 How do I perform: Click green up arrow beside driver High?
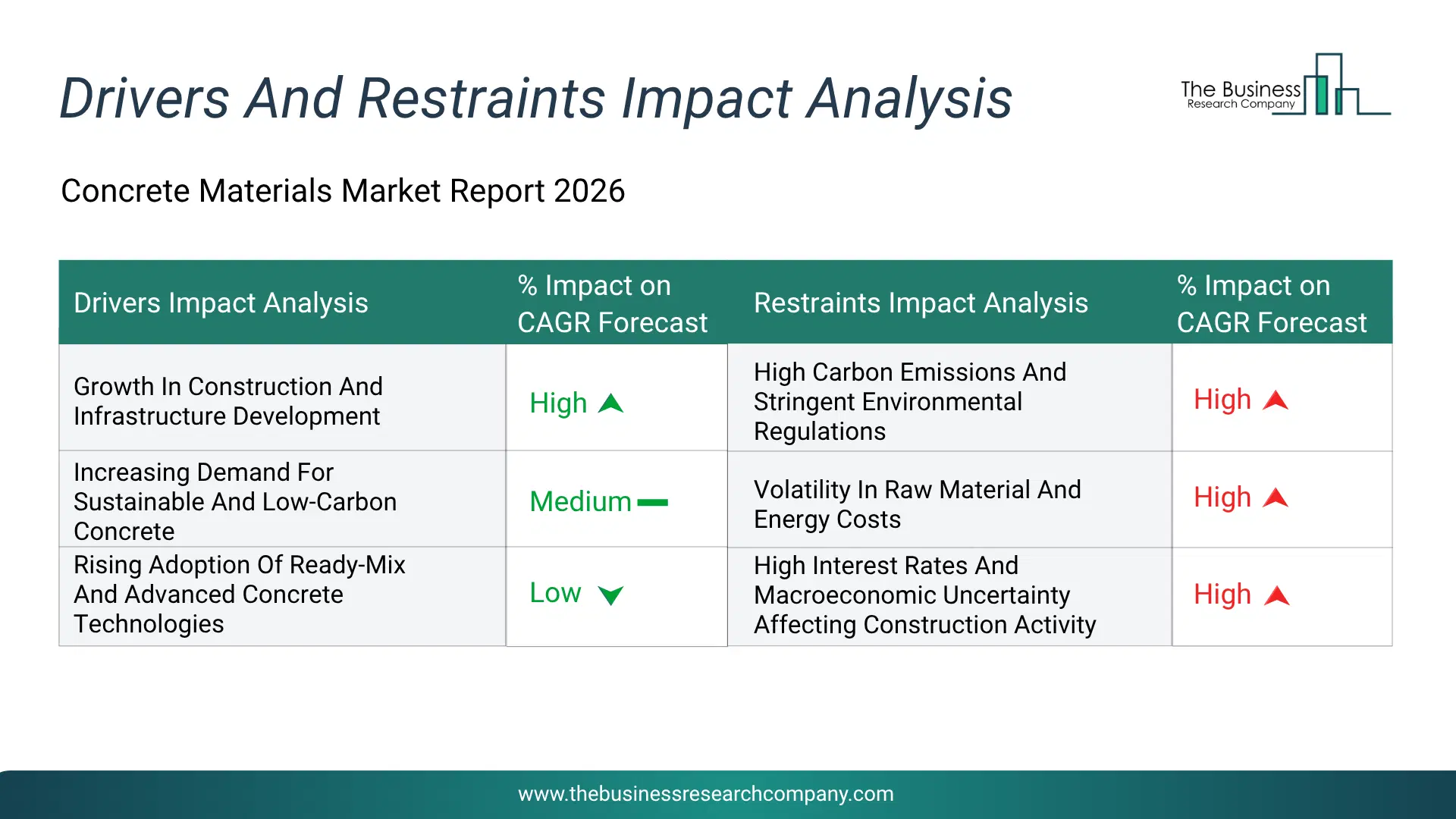point(610,403)
